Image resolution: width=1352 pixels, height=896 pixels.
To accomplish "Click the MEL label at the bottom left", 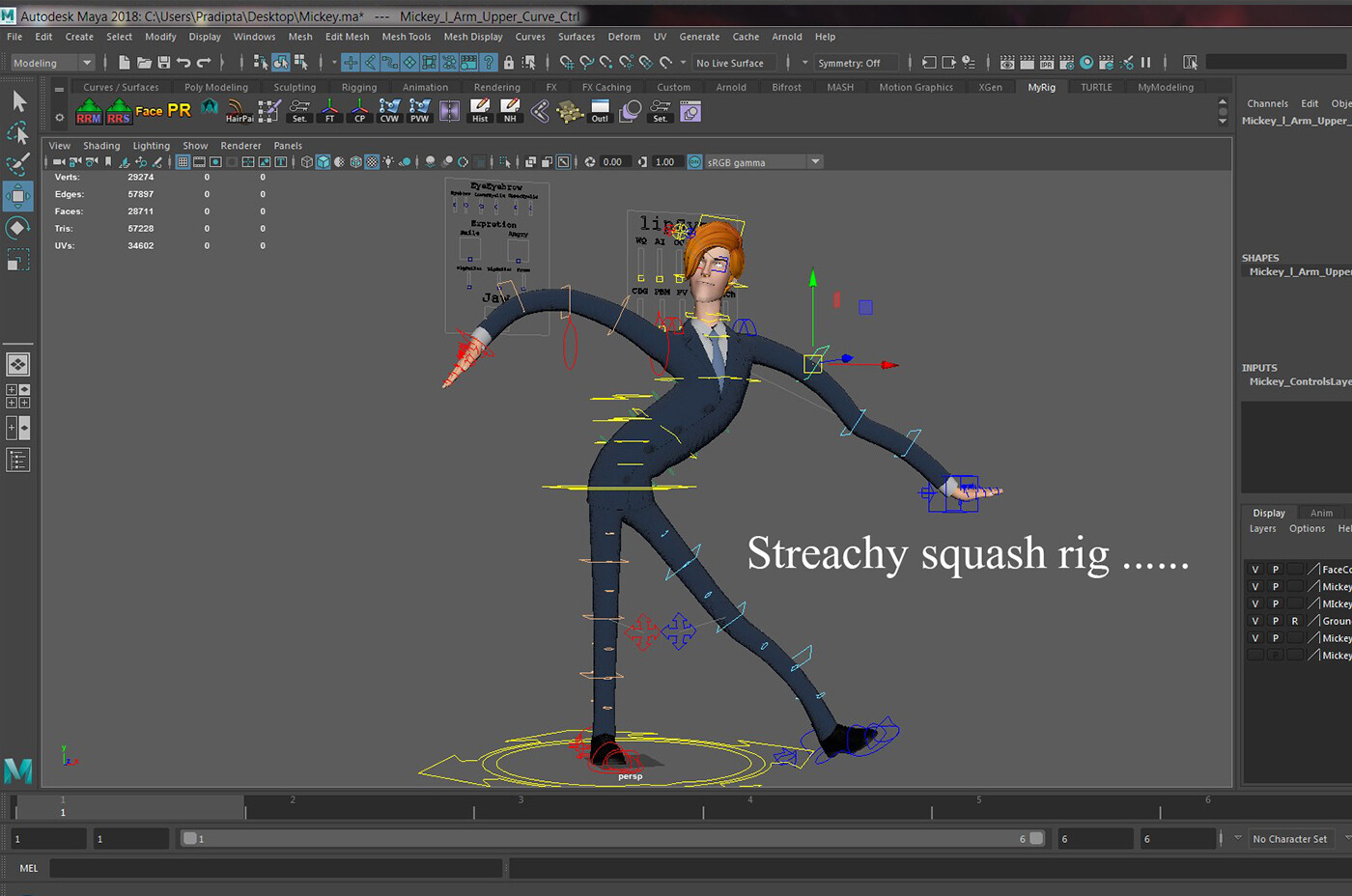I will tap(28, 868).
